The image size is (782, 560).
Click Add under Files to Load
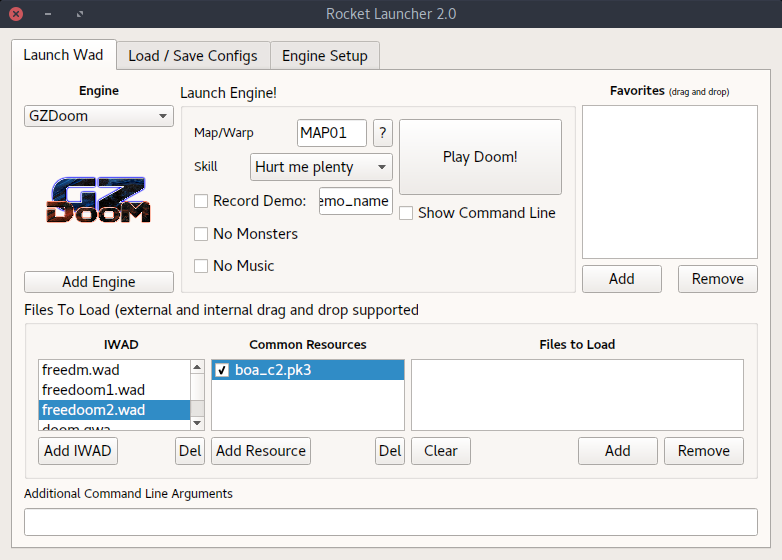point(618,451)
